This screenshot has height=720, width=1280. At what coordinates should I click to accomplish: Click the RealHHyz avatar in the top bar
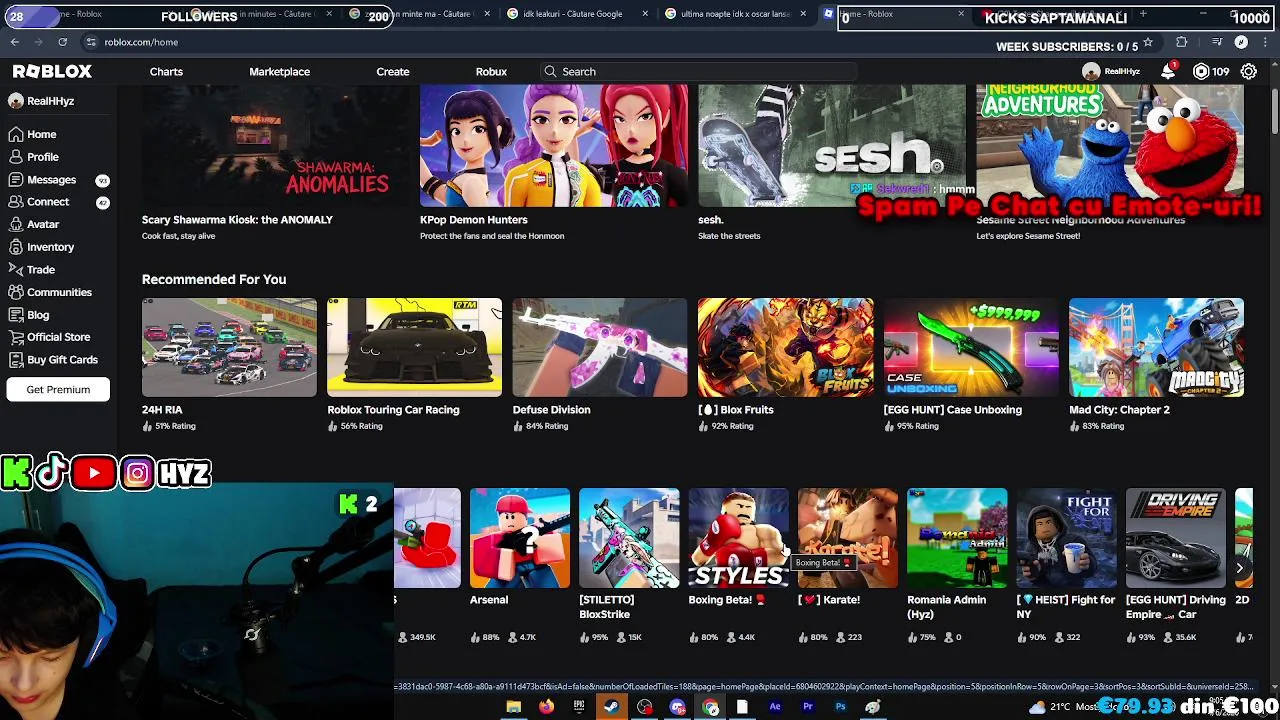[x=1091, y=71]
